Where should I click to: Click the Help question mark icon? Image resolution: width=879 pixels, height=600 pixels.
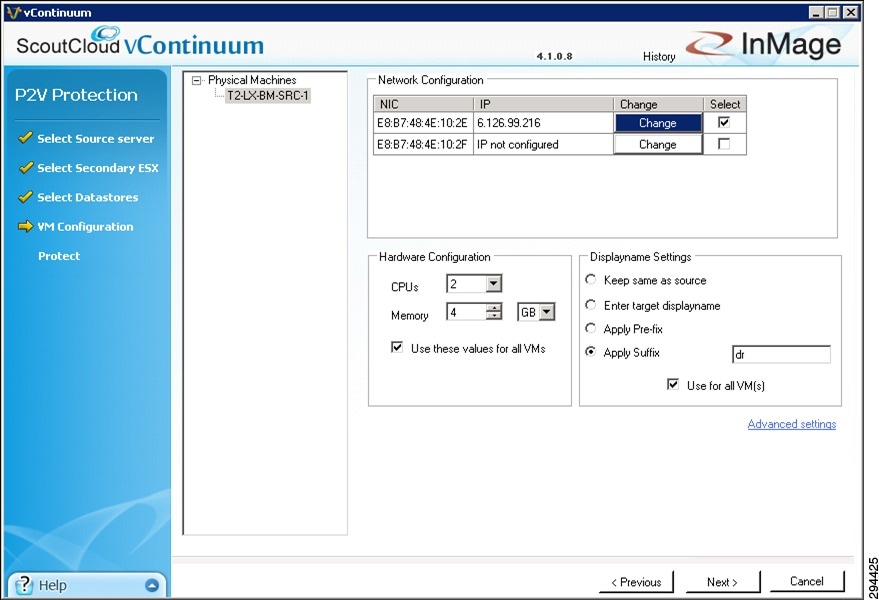tap(24, 585)
